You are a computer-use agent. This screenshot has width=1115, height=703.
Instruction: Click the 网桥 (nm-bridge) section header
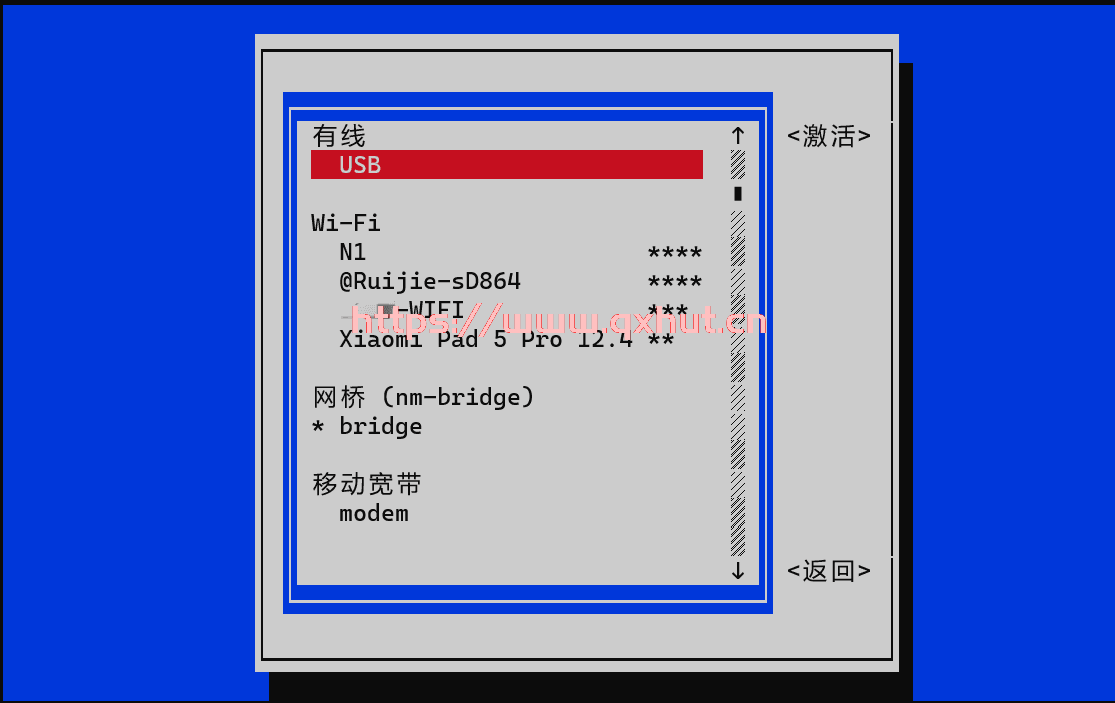423,397
